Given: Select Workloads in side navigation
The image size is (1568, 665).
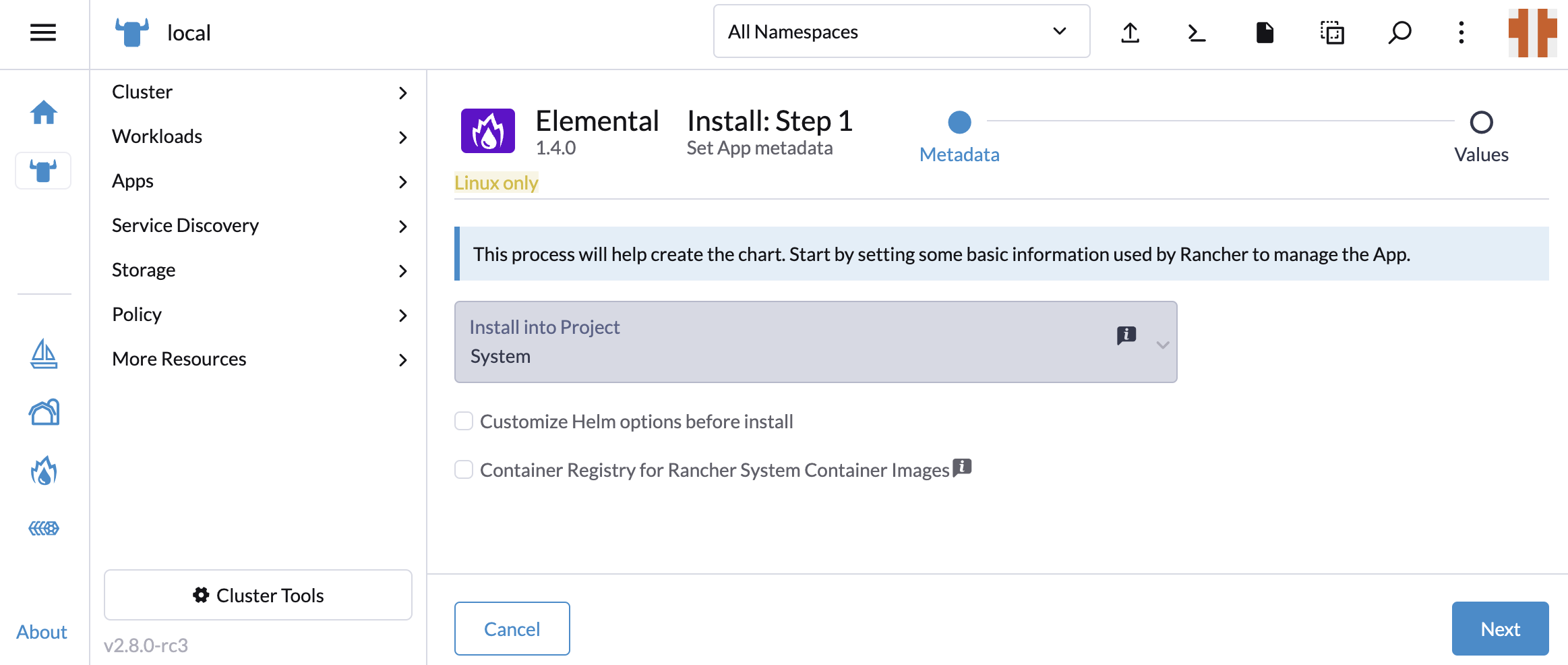Looking at the screenshot, I should coord(157,136).
